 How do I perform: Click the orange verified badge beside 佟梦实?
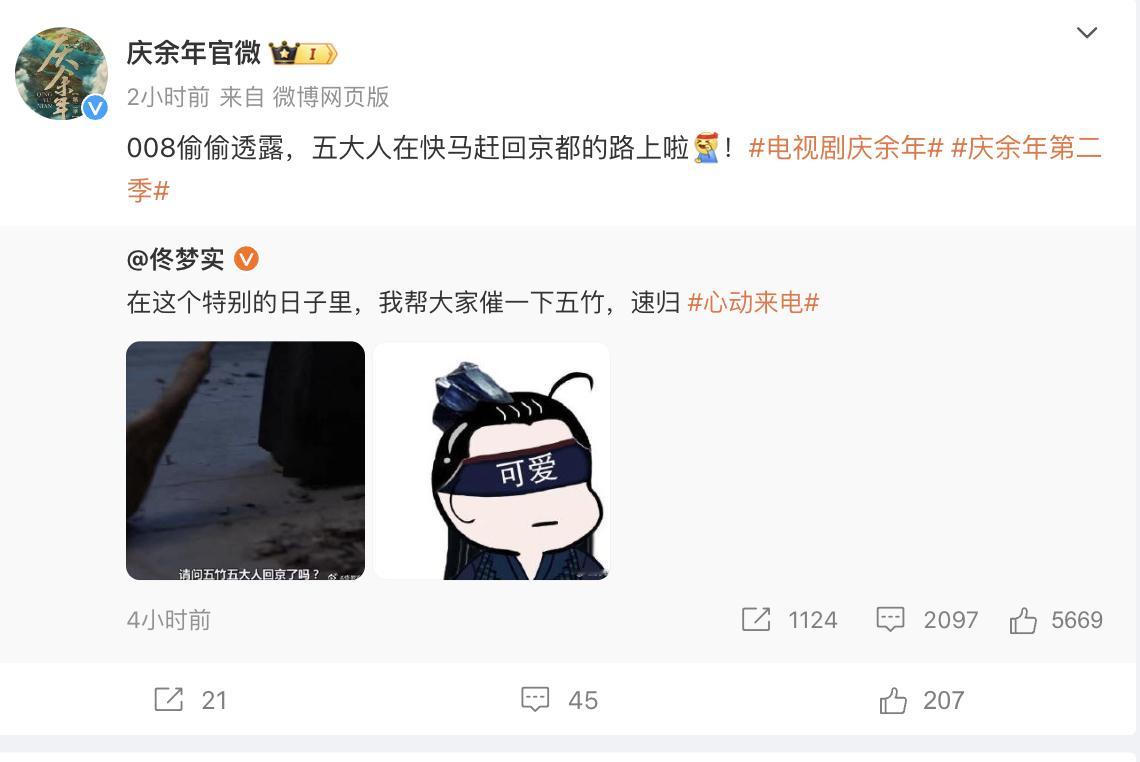246,258
